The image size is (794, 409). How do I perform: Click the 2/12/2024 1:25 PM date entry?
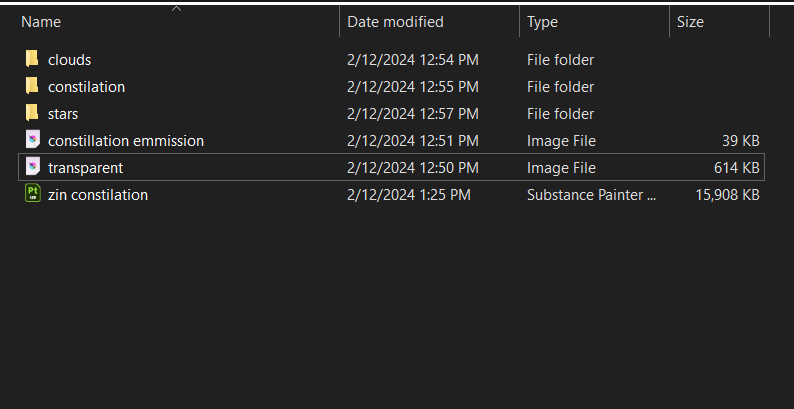point(409,195)
